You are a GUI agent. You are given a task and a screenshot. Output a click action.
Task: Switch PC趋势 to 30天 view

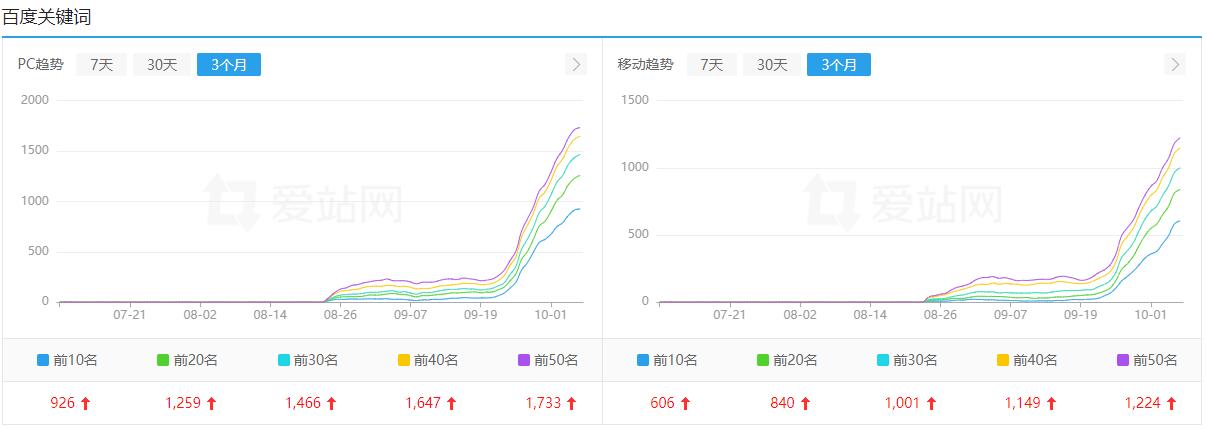tap(162, 65)
